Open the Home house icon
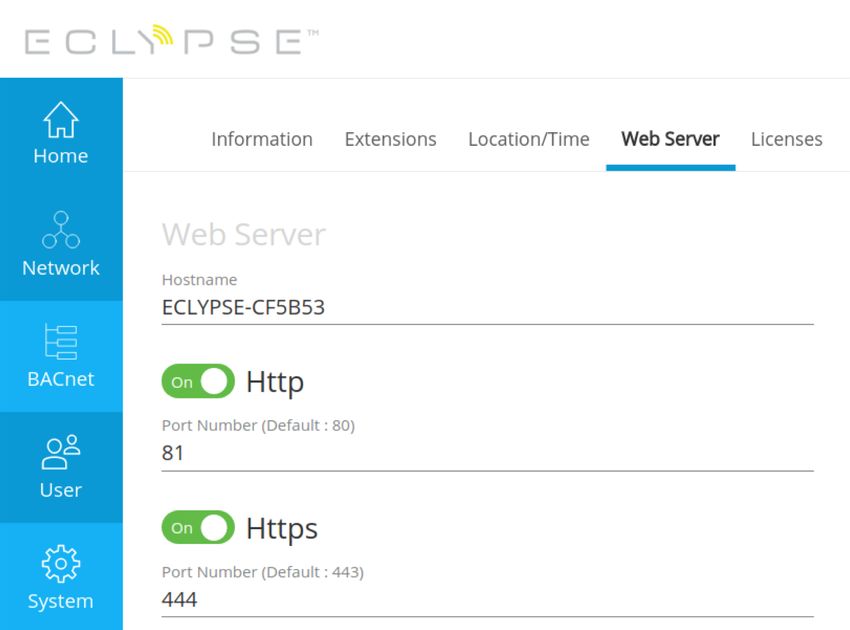This screenshot has width=850, height=630. click(x=61, y=120)
